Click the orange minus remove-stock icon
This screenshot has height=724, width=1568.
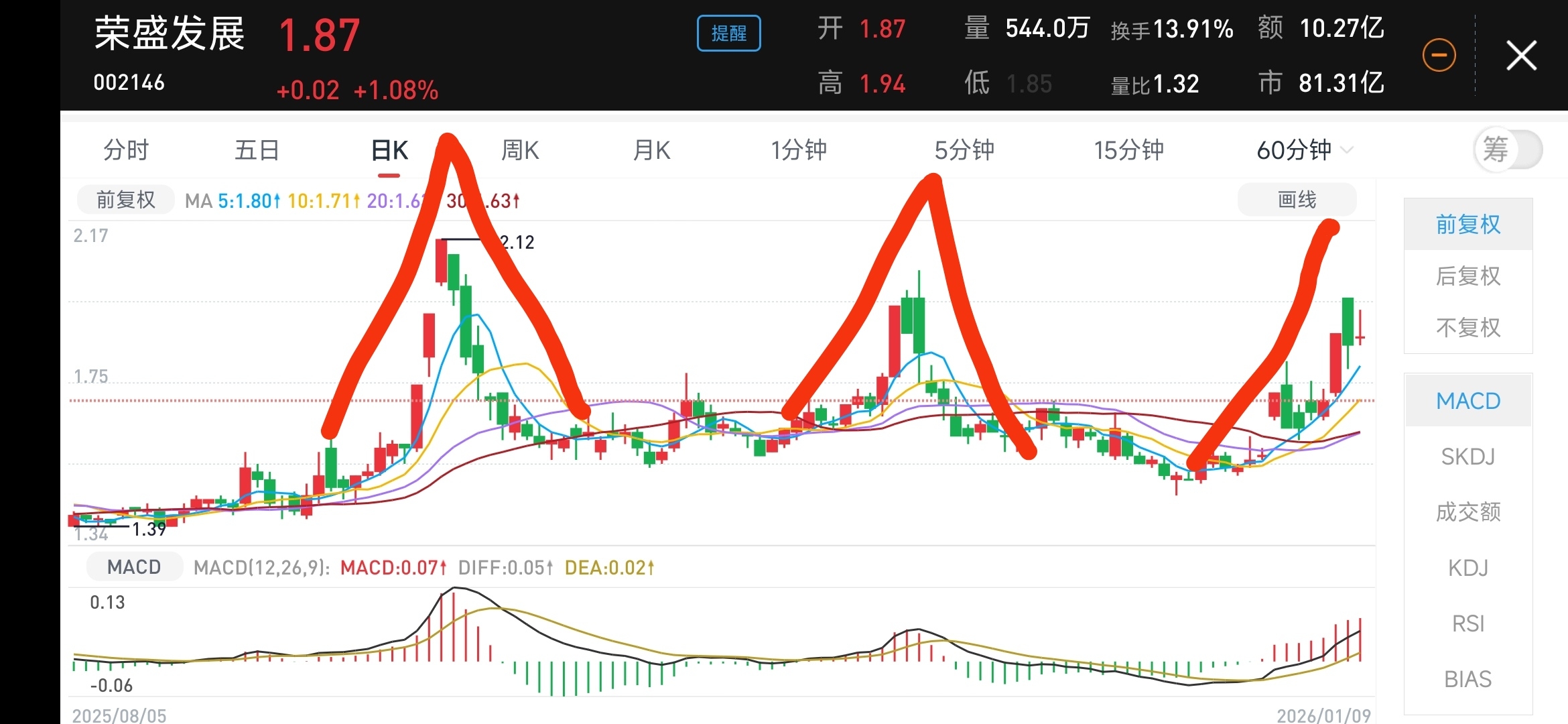point(1439,55)
